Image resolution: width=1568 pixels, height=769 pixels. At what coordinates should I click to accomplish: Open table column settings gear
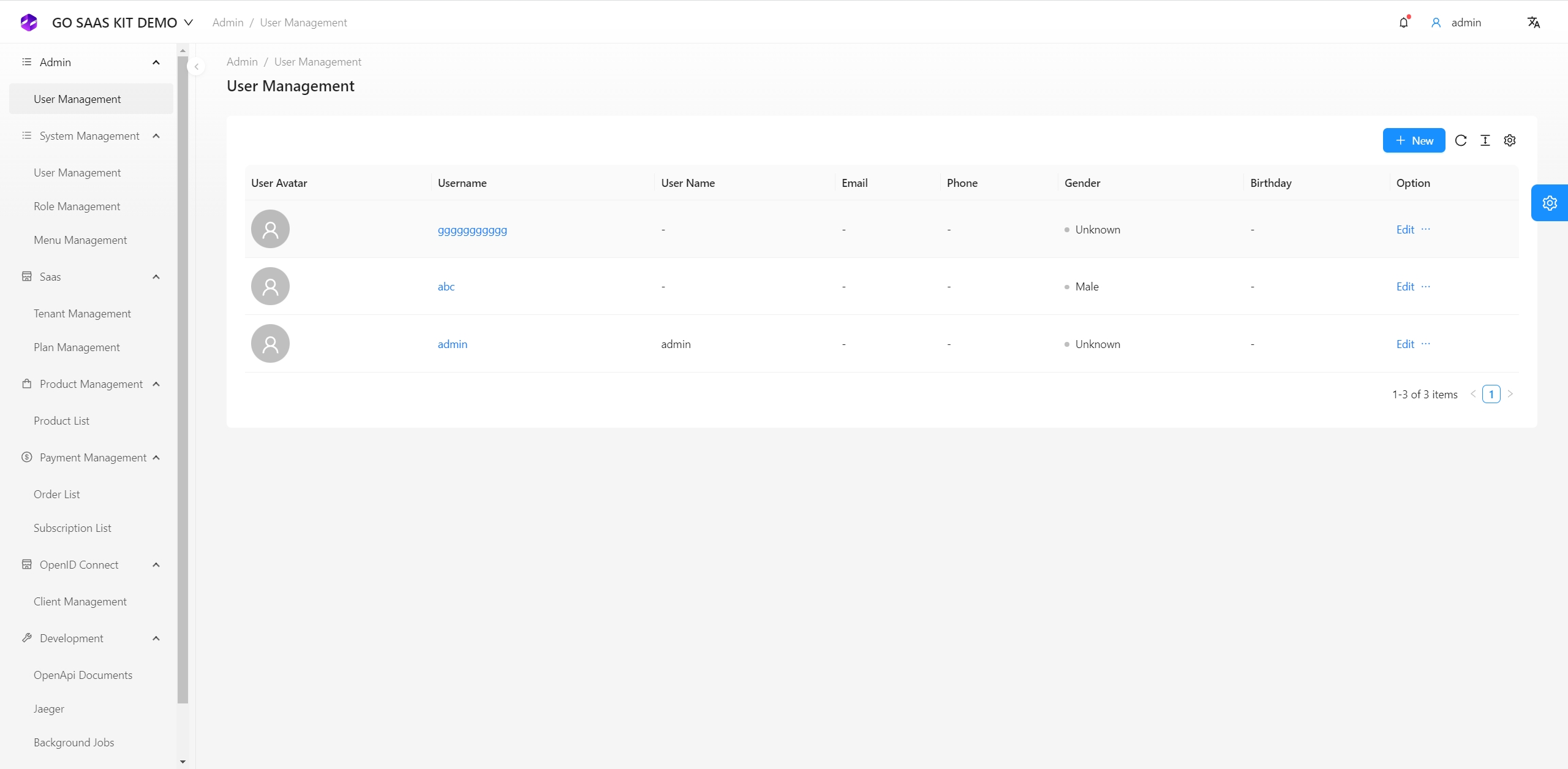1510,140
